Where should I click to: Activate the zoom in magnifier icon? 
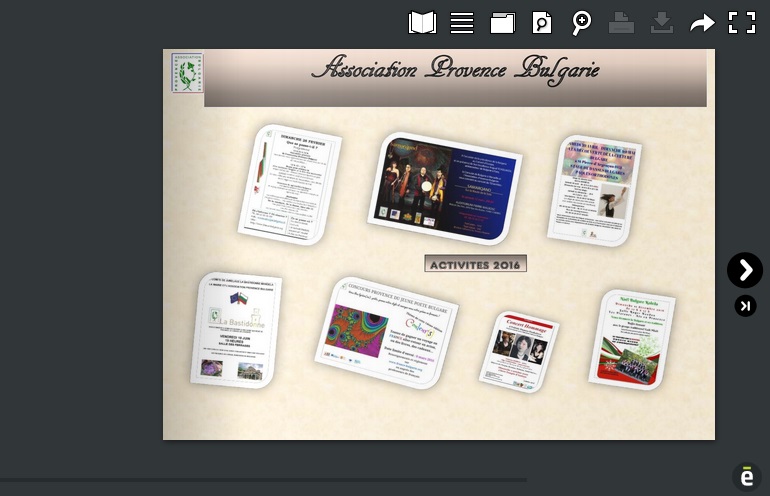[581, 23]
